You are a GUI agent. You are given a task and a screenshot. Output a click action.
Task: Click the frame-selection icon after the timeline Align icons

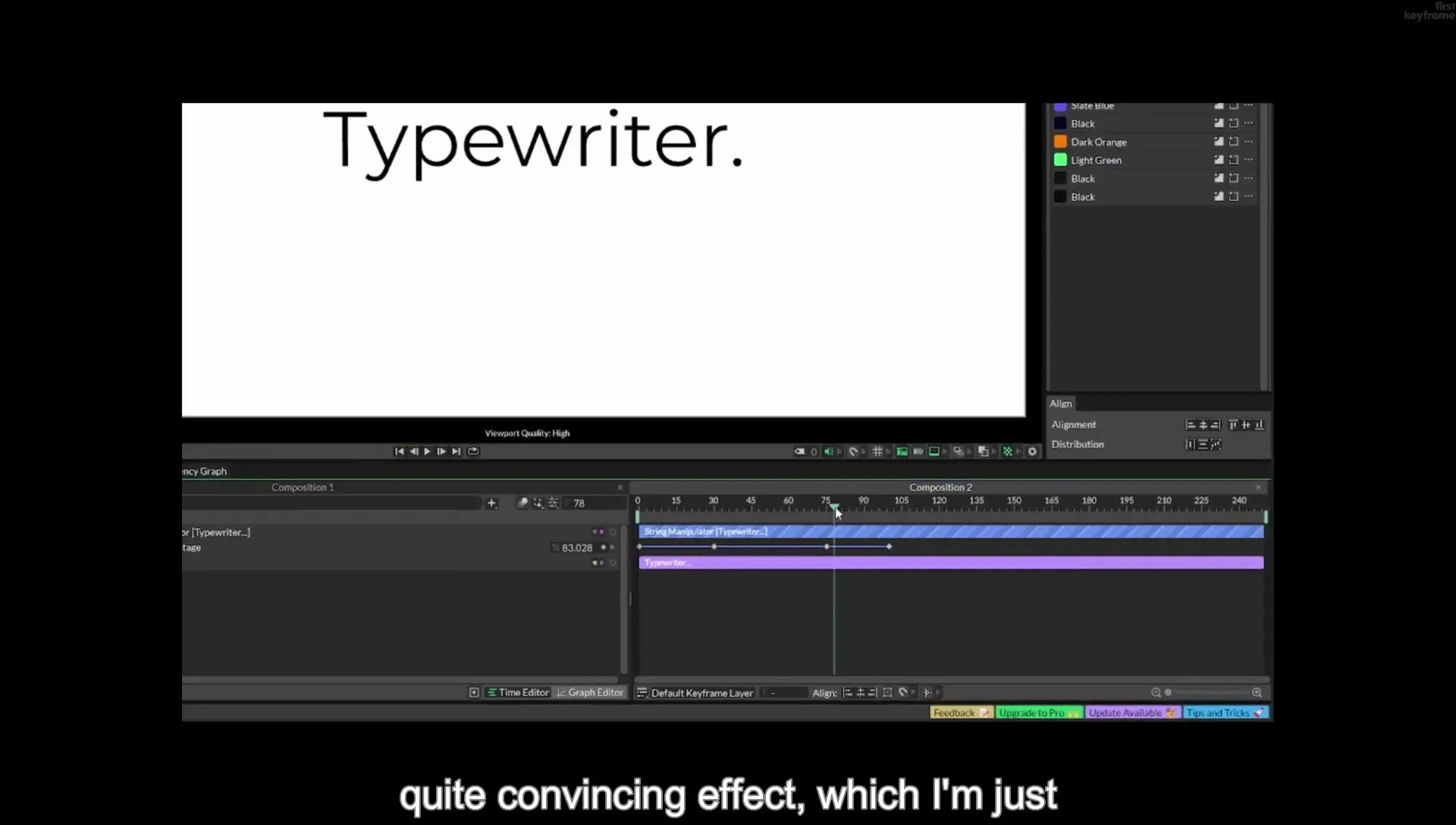(887, 692)
